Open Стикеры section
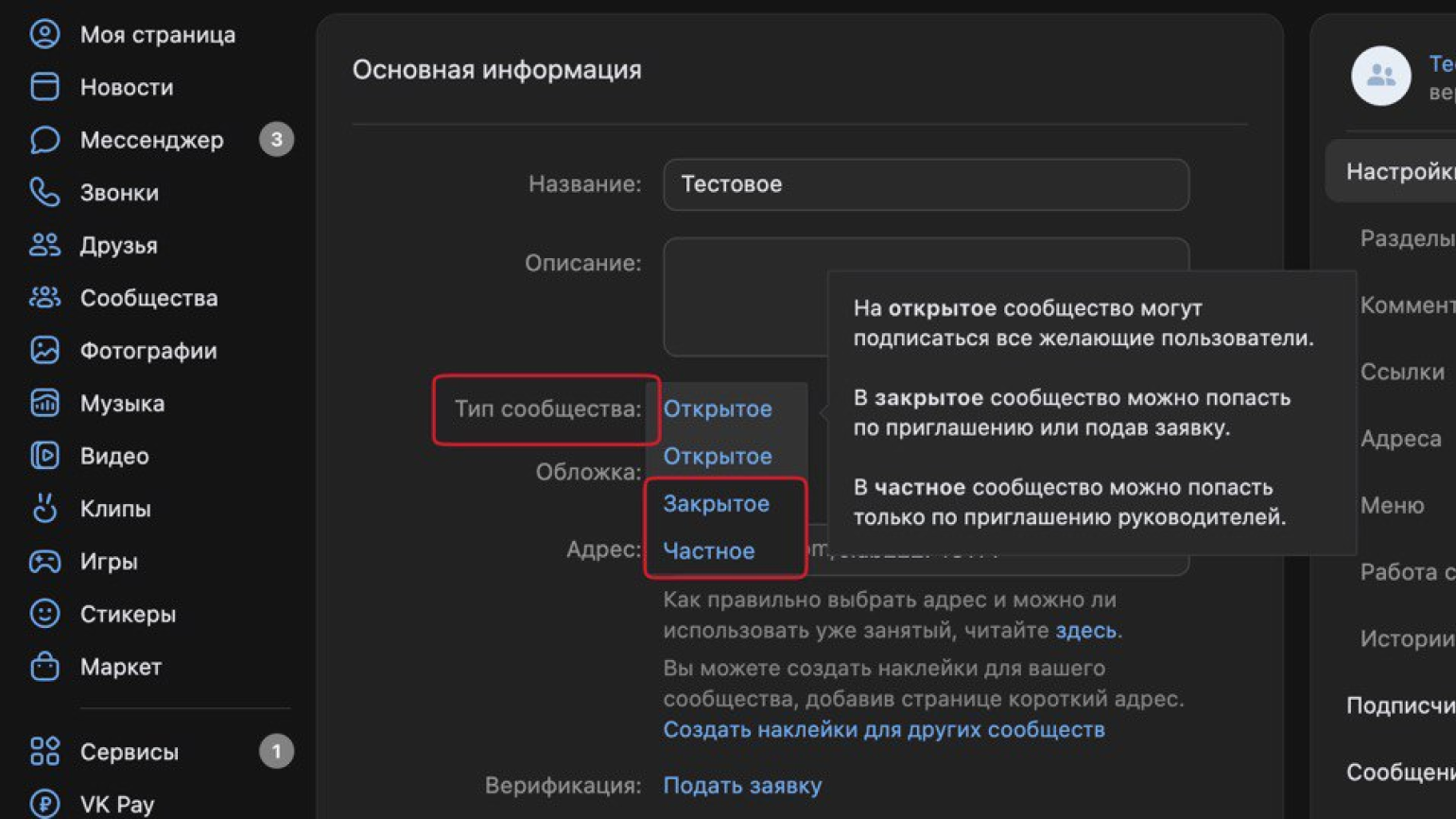This screenshot has height=819, width=1456. click(x=128, y=615)
